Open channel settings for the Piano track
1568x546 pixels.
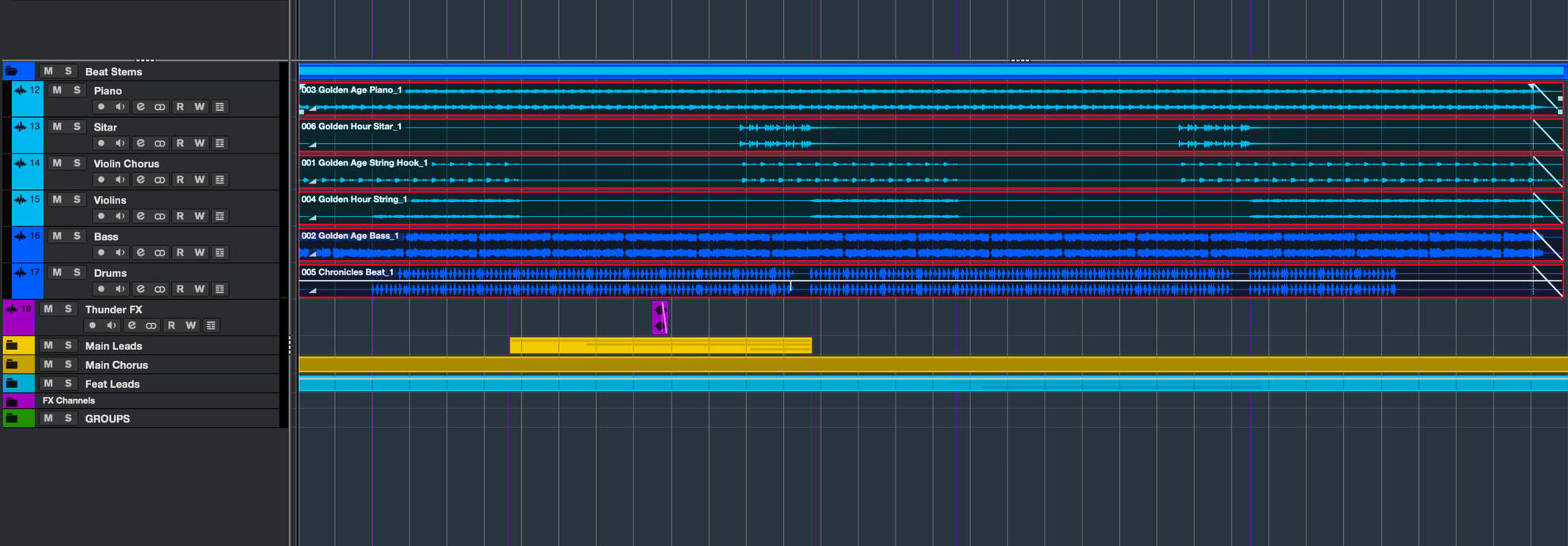click(x=140, y=107)
